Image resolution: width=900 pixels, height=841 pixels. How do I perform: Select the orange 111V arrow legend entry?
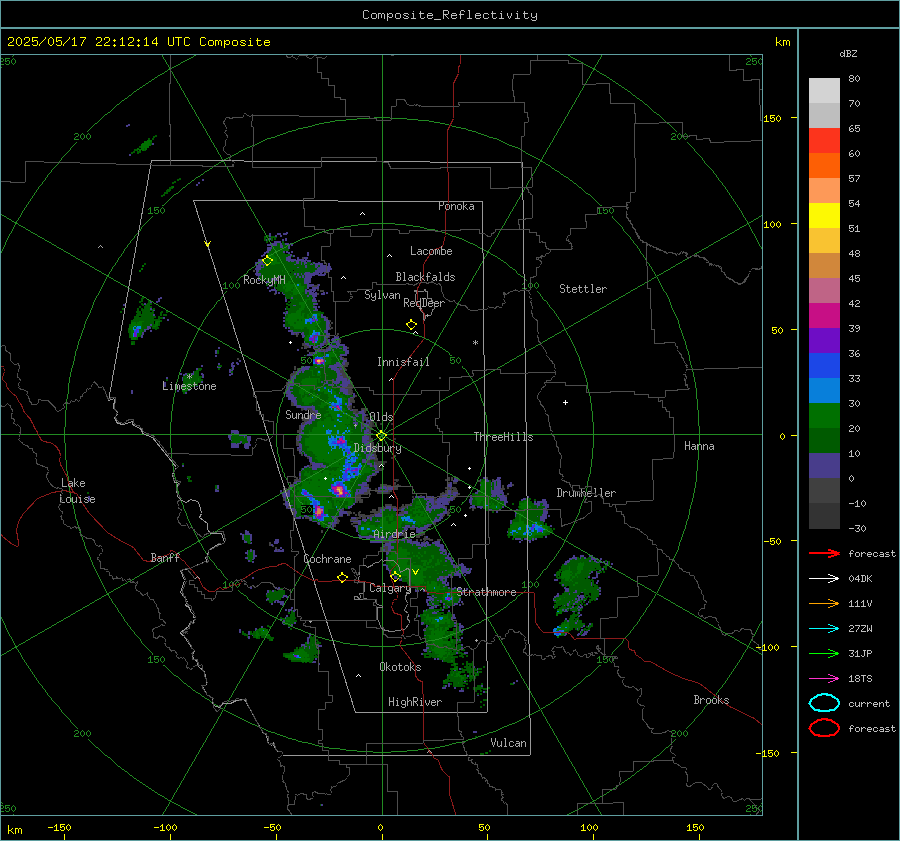pyautogui.click(x=824, y=603)
